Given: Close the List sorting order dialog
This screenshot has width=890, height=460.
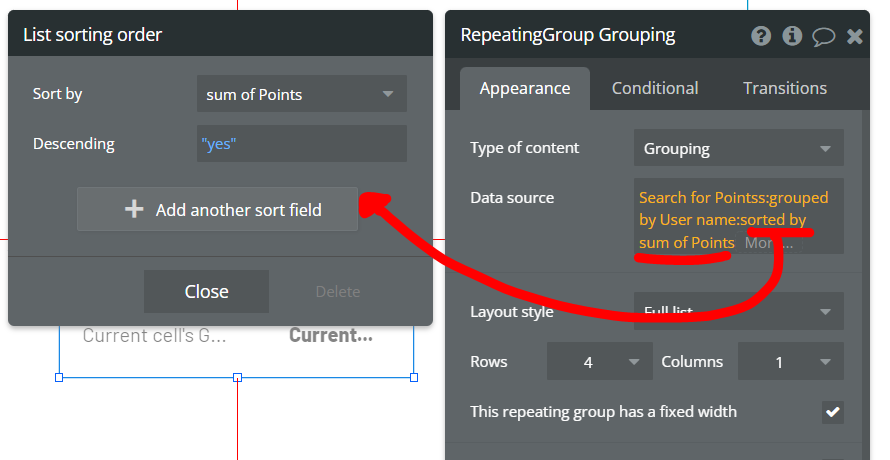Looking at the screenshot, I should point(206,291).
